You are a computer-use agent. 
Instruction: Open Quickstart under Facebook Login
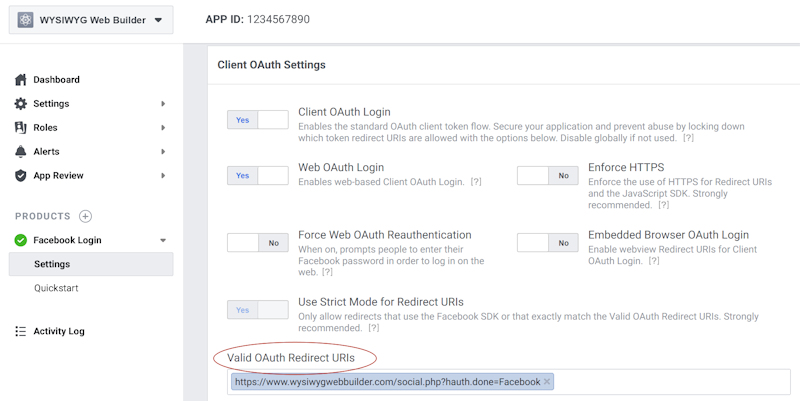click(x=56, y=288)
